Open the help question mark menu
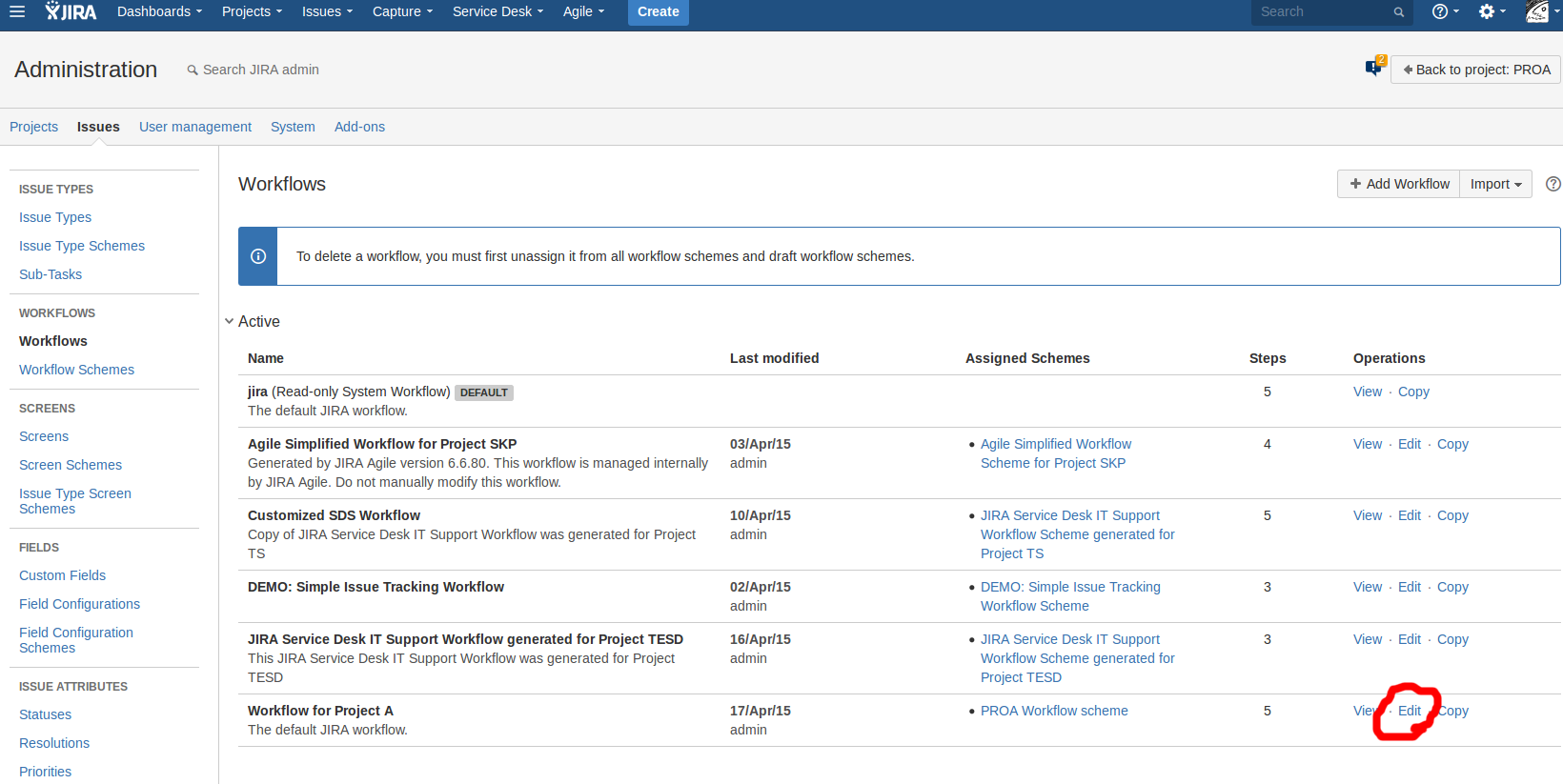The height and width of the screenshot is (784, 1563). pyautogui.click(x=1445, y=11)
